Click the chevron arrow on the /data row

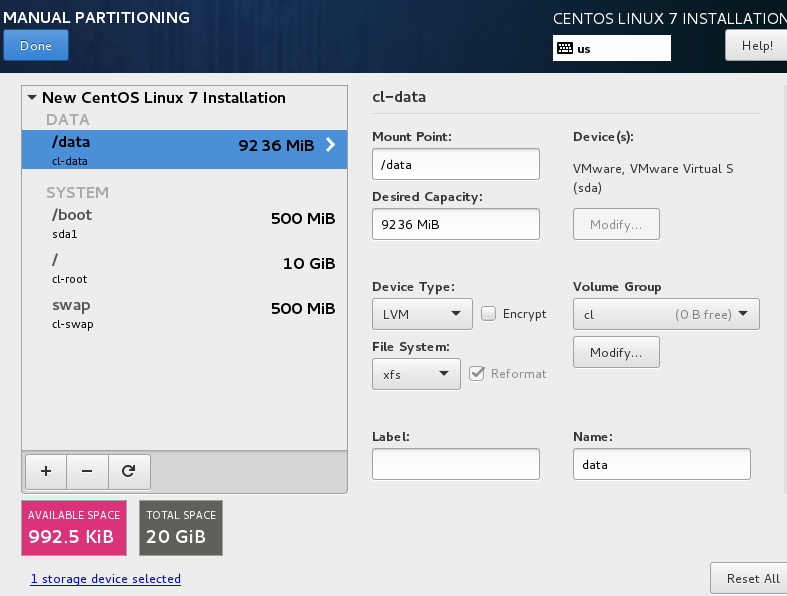[330, 145]
